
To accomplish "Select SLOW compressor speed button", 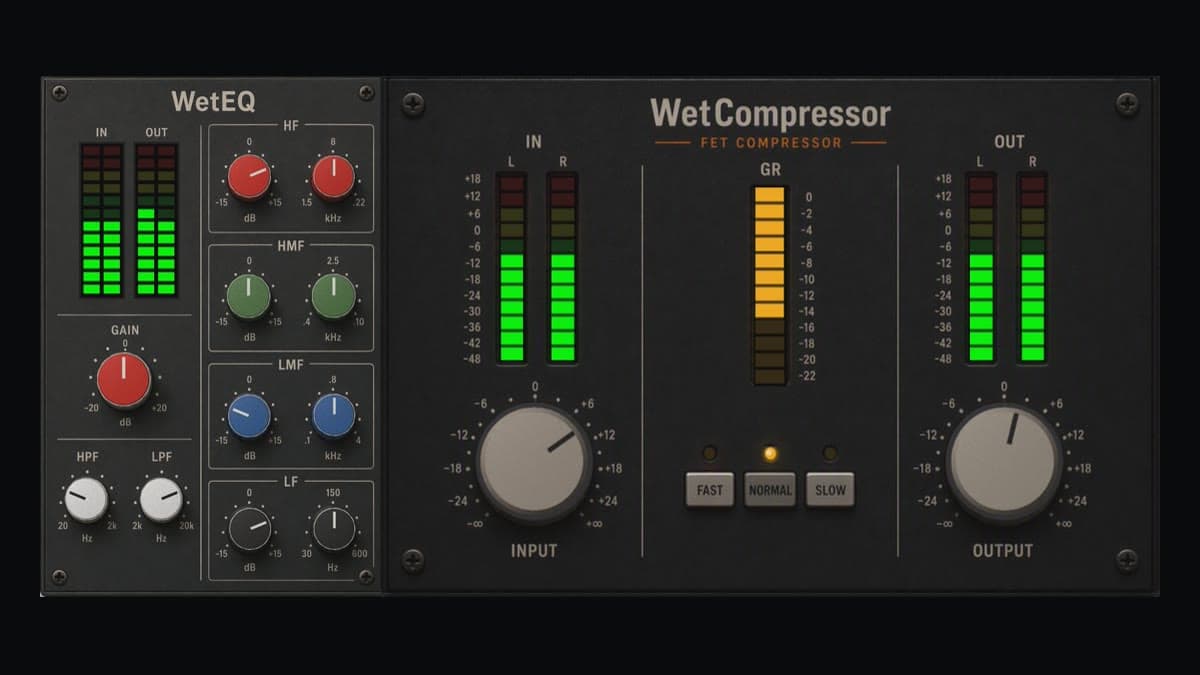I will point(830,490).
